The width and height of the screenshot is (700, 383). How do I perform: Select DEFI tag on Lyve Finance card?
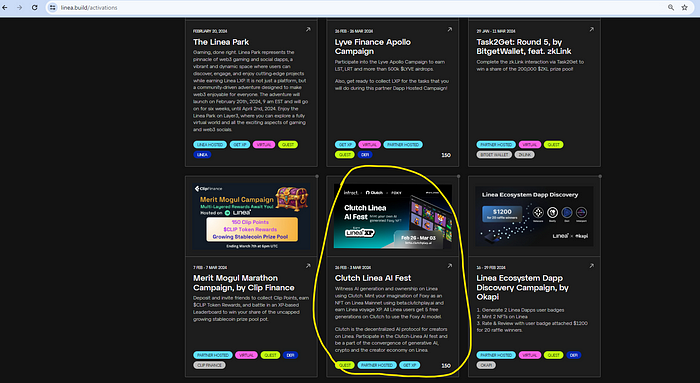pyautogui.click(x=365, y=154)
